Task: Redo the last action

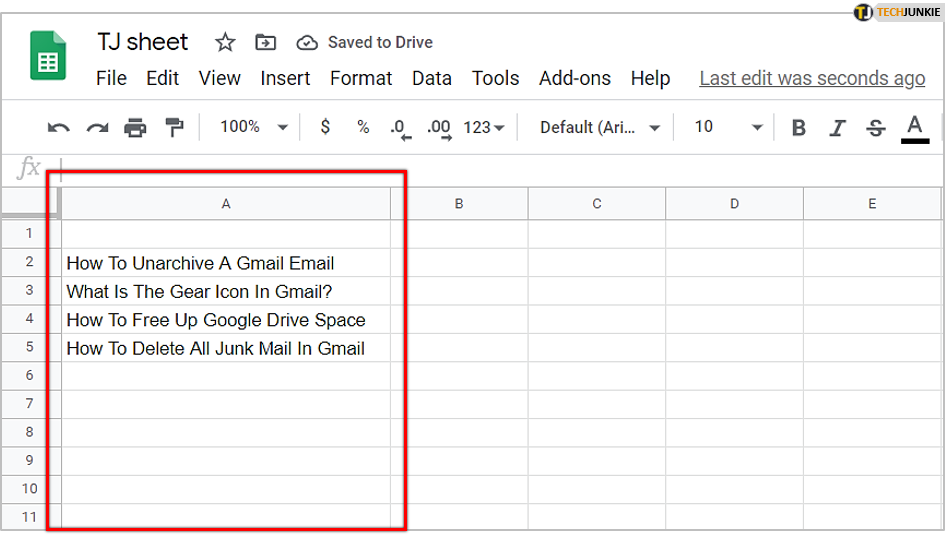Action: tap(97, 128)
